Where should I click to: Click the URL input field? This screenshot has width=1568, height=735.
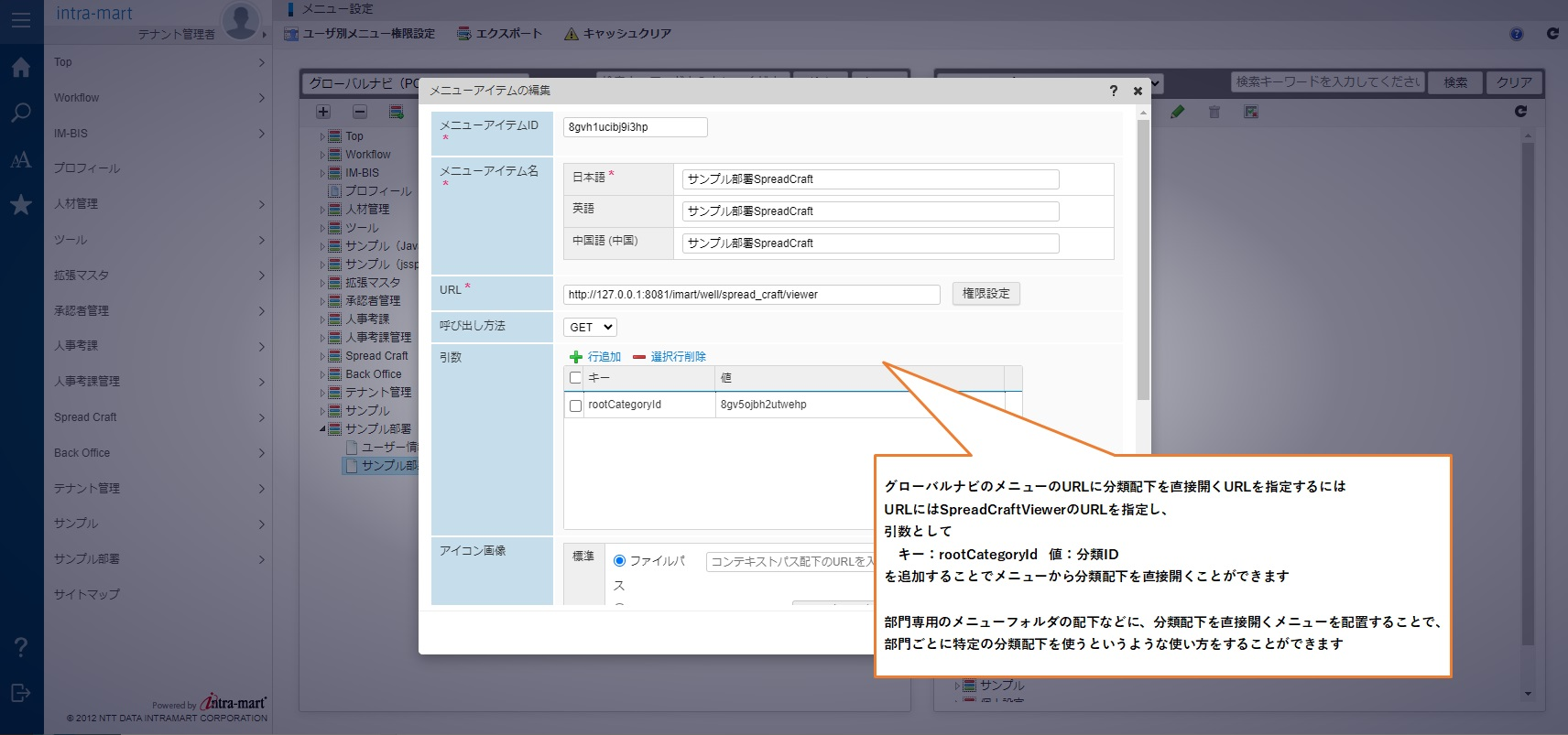coord(751,295)
